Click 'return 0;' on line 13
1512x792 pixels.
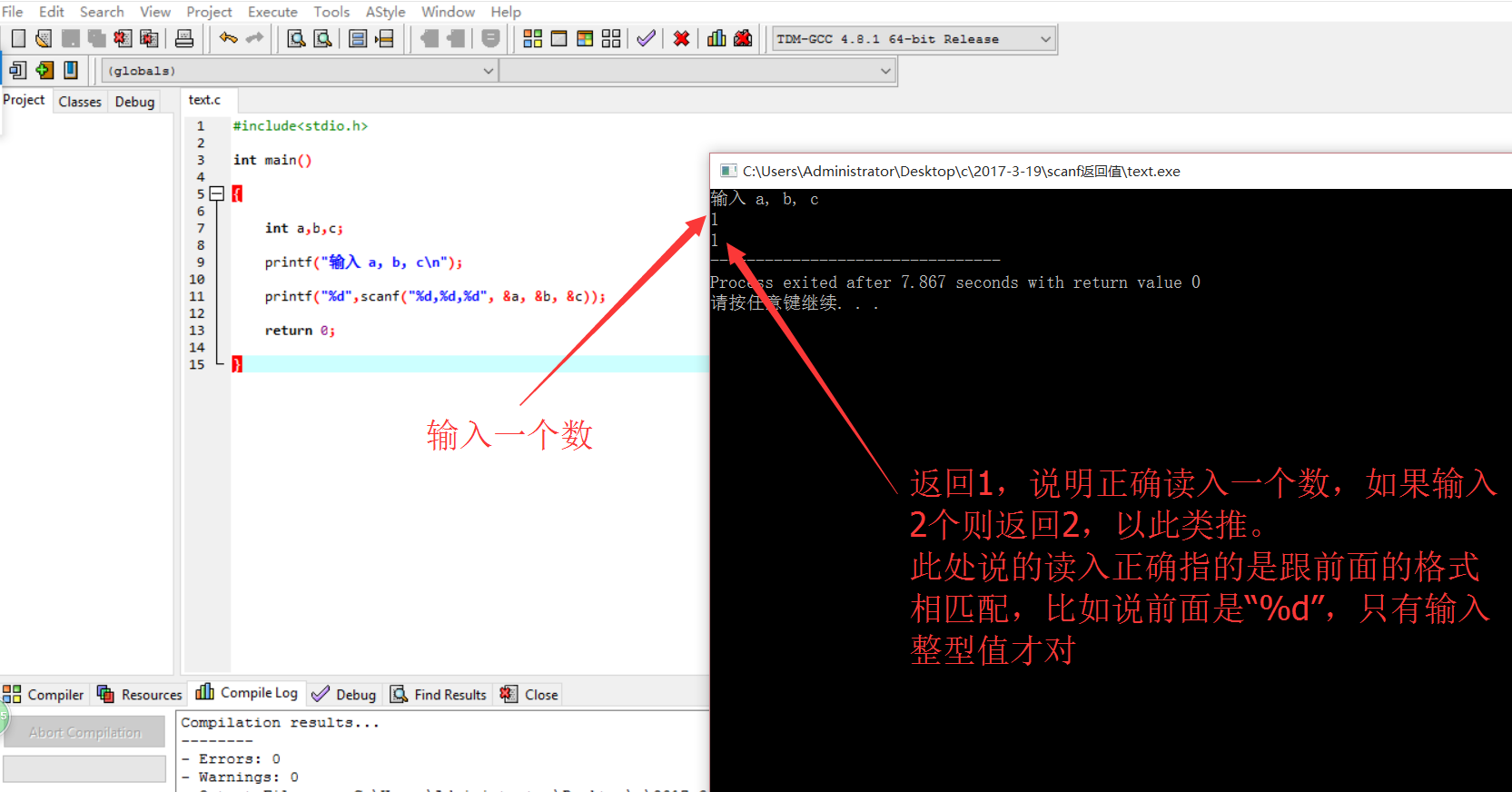click(300, 331)
